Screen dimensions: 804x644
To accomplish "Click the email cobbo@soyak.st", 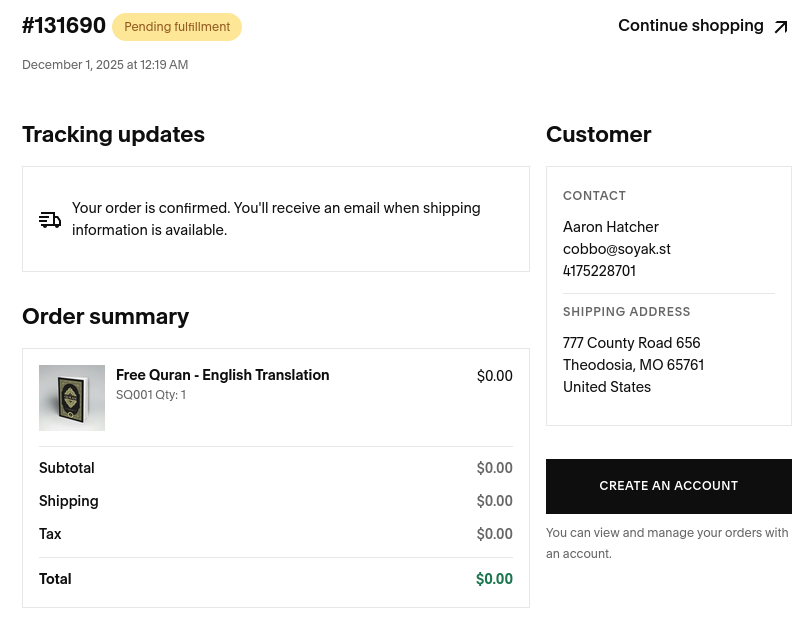I will point(616,249).
